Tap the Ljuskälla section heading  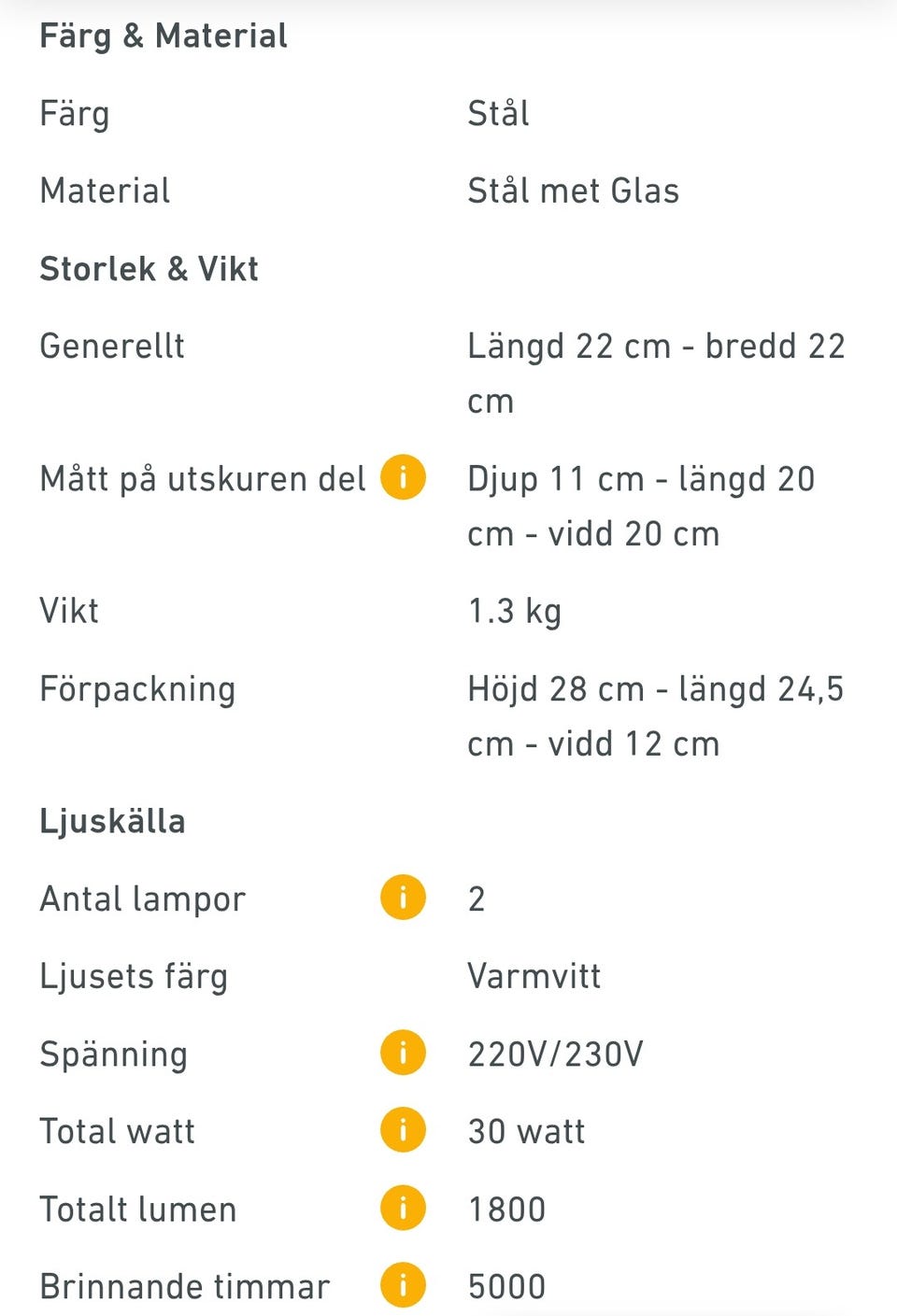point(112,821)
